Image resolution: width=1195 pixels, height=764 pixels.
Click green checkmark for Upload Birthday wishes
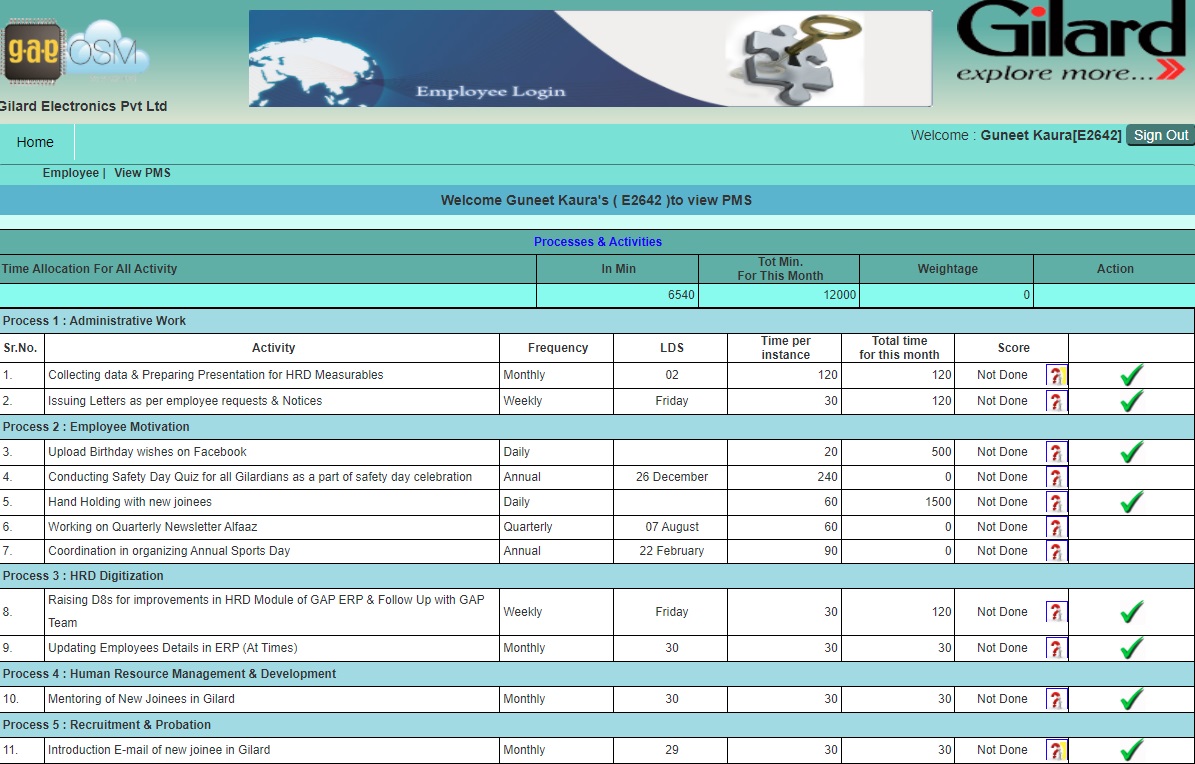pyautogui.click(x=1131, y=453)
